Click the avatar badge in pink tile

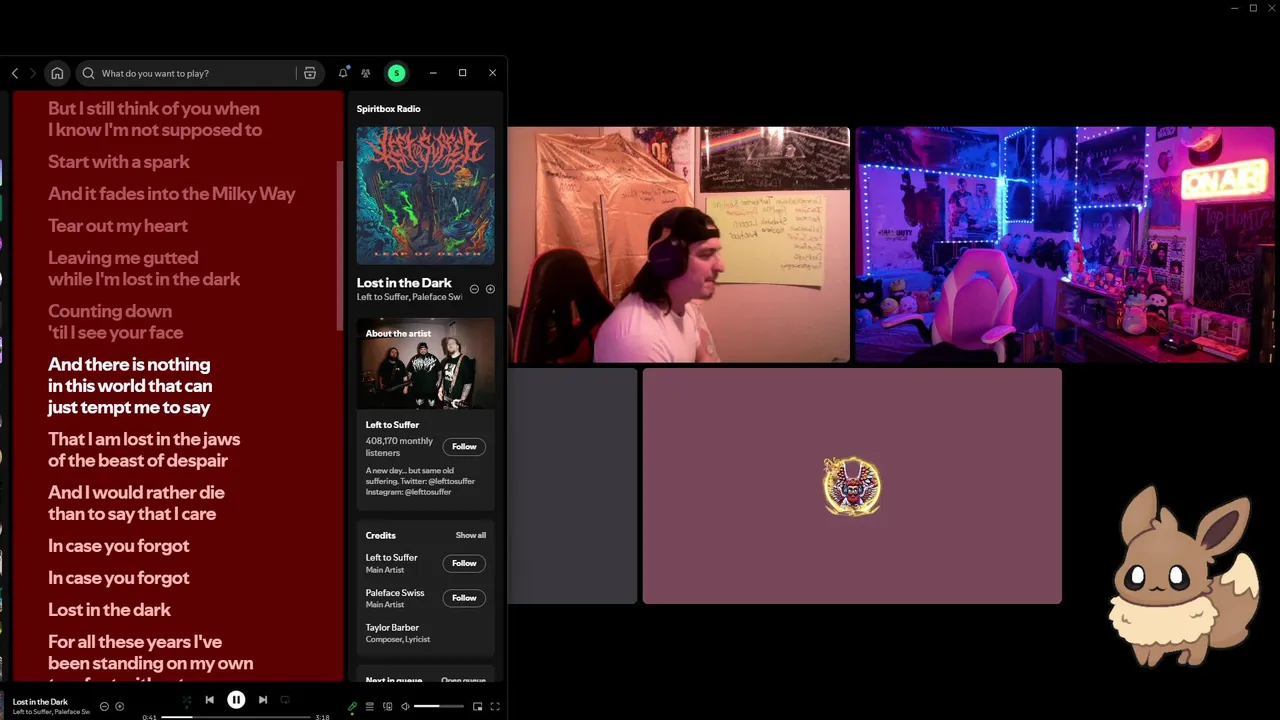tap(852, 486)
